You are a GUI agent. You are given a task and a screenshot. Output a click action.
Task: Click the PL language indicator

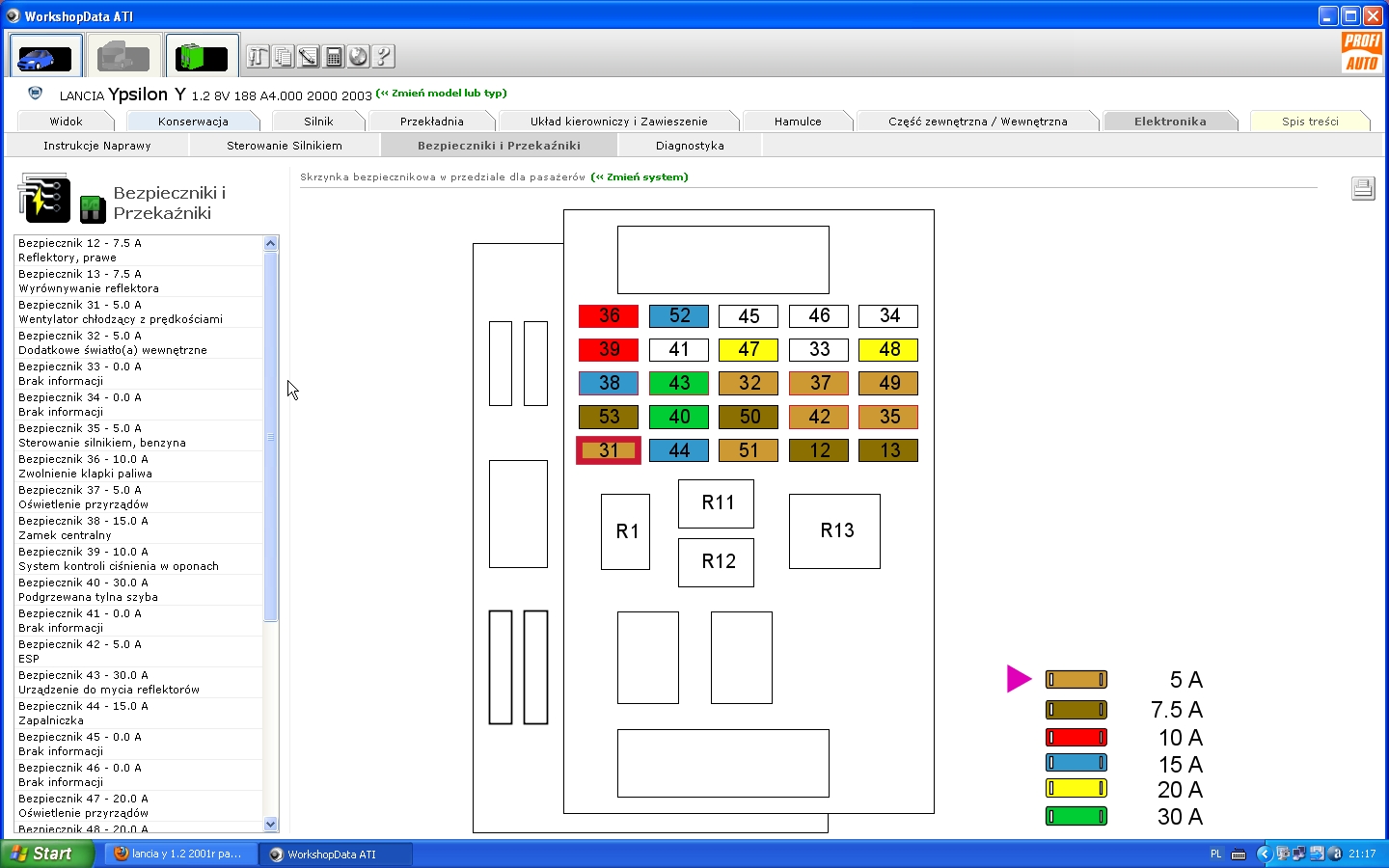click(1215, 854)
